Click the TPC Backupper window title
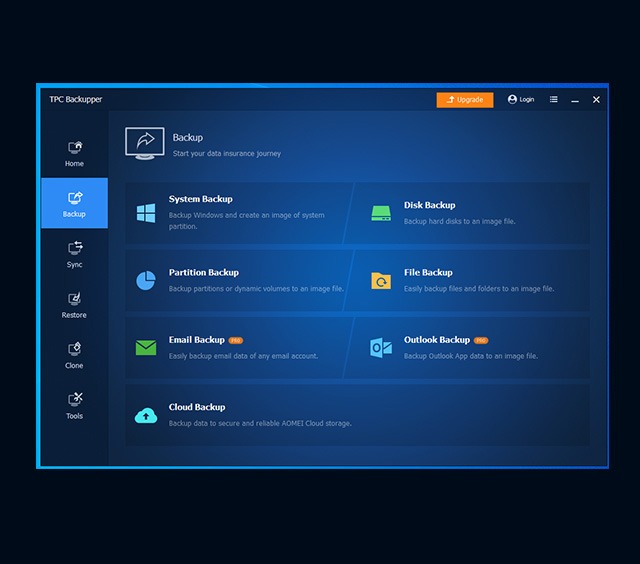The image size is (640, 564). (x=76, y=100)
